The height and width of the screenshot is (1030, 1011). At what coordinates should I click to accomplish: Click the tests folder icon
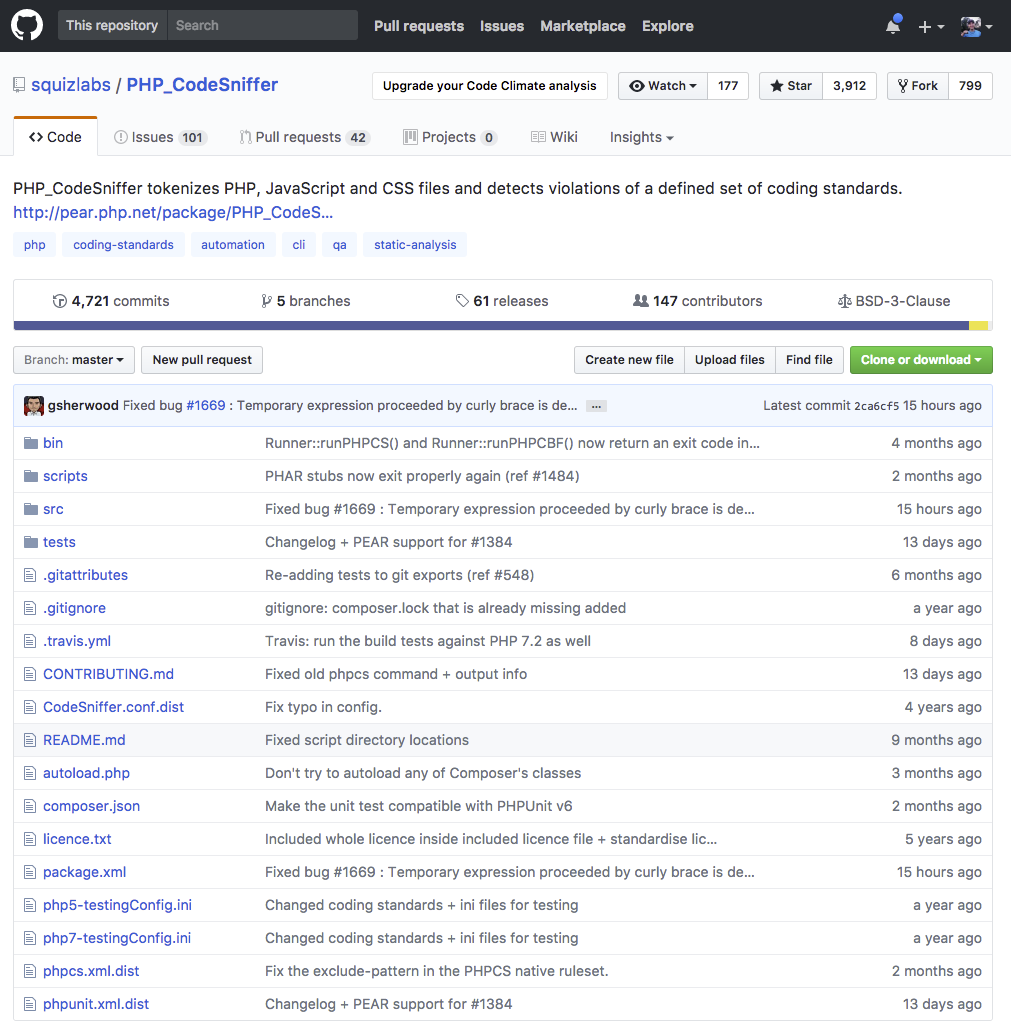pyautogui.click(x=30, y=542)
